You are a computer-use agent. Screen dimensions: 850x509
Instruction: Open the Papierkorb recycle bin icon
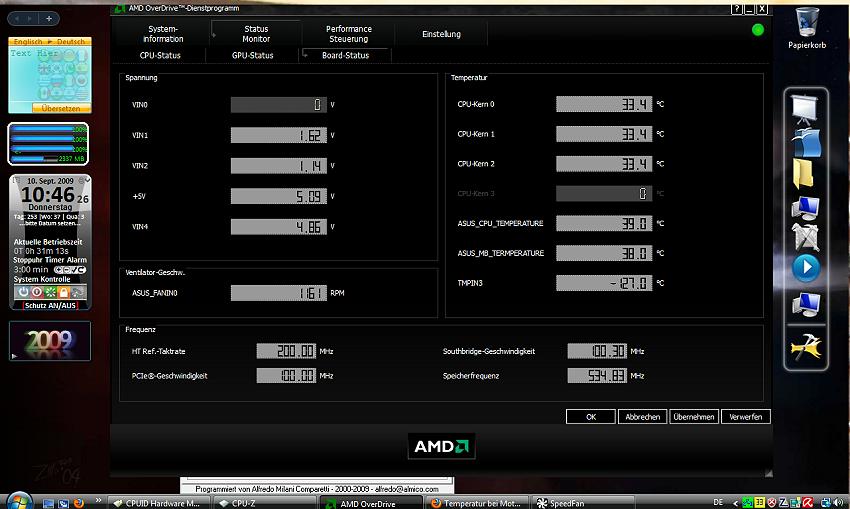[807, 28]
